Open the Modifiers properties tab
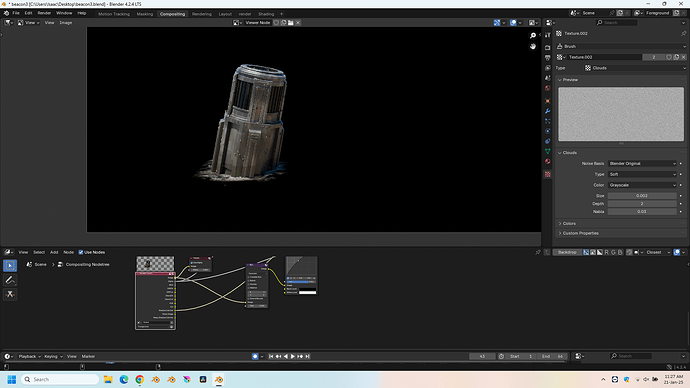690x388 pixels. click(x=547, y=111)
